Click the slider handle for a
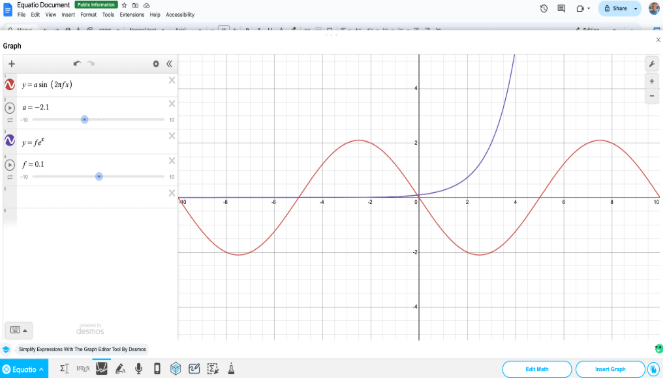 click(85, 120)
